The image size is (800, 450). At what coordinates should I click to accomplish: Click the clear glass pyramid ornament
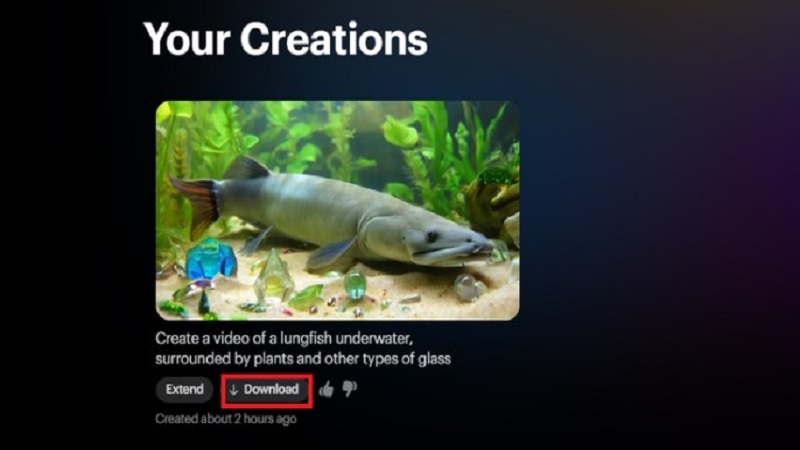pos(273,276)
